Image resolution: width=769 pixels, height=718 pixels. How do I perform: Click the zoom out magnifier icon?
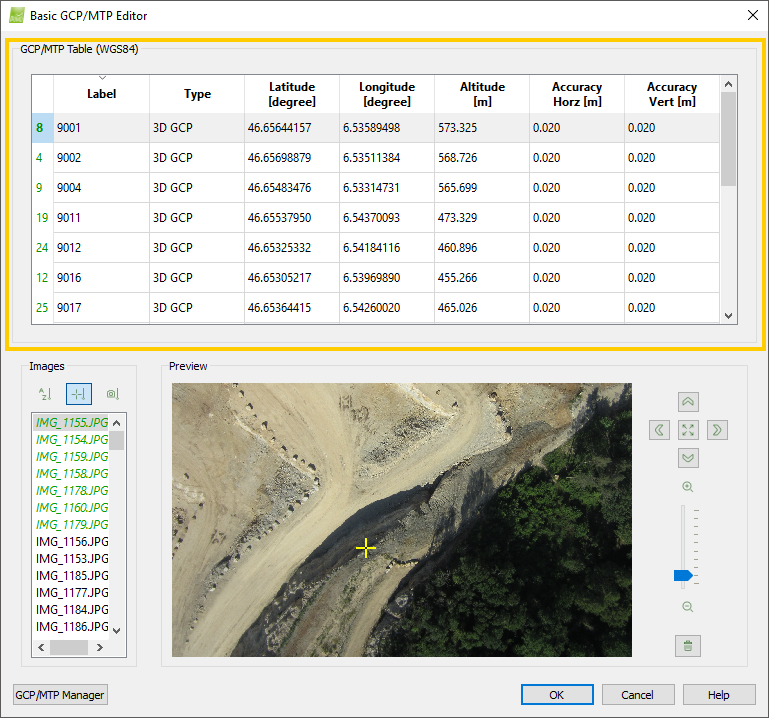tap(687, 607)
